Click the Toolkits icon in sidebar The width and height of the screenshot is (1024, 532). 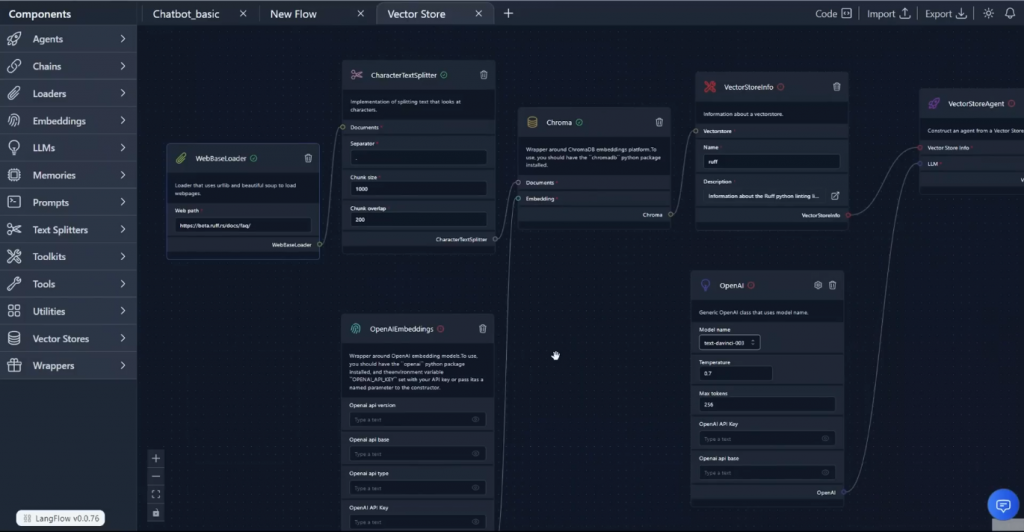[x=14, y=257]
